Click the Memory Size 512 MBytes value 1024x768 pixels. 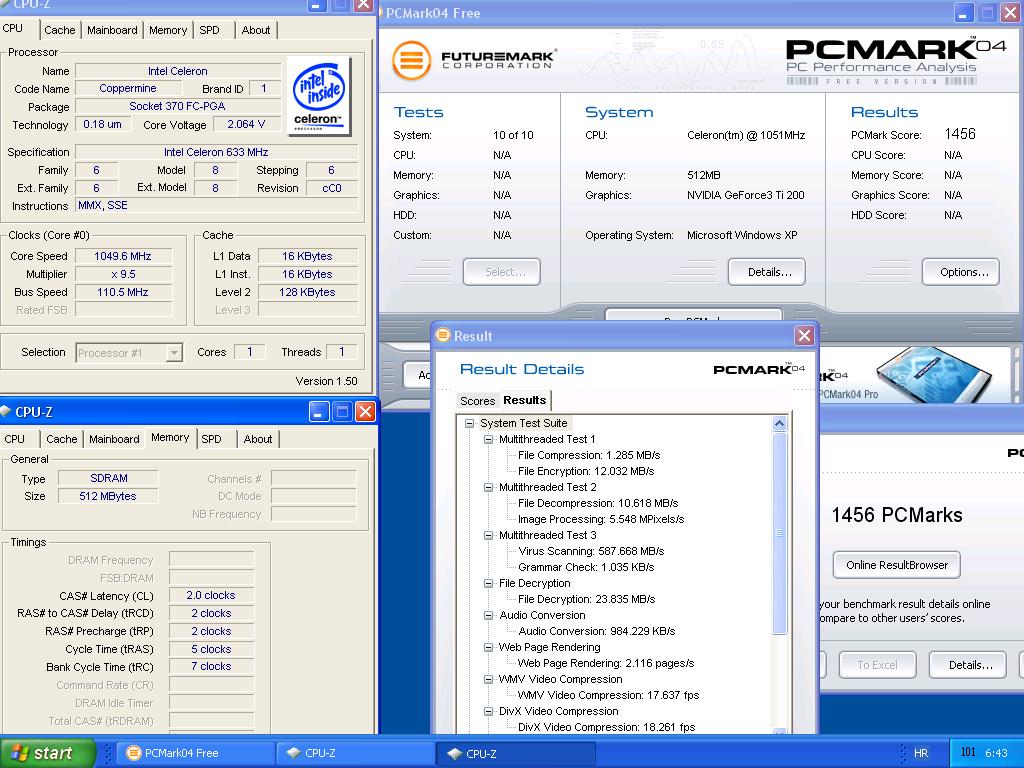point(108,496)
